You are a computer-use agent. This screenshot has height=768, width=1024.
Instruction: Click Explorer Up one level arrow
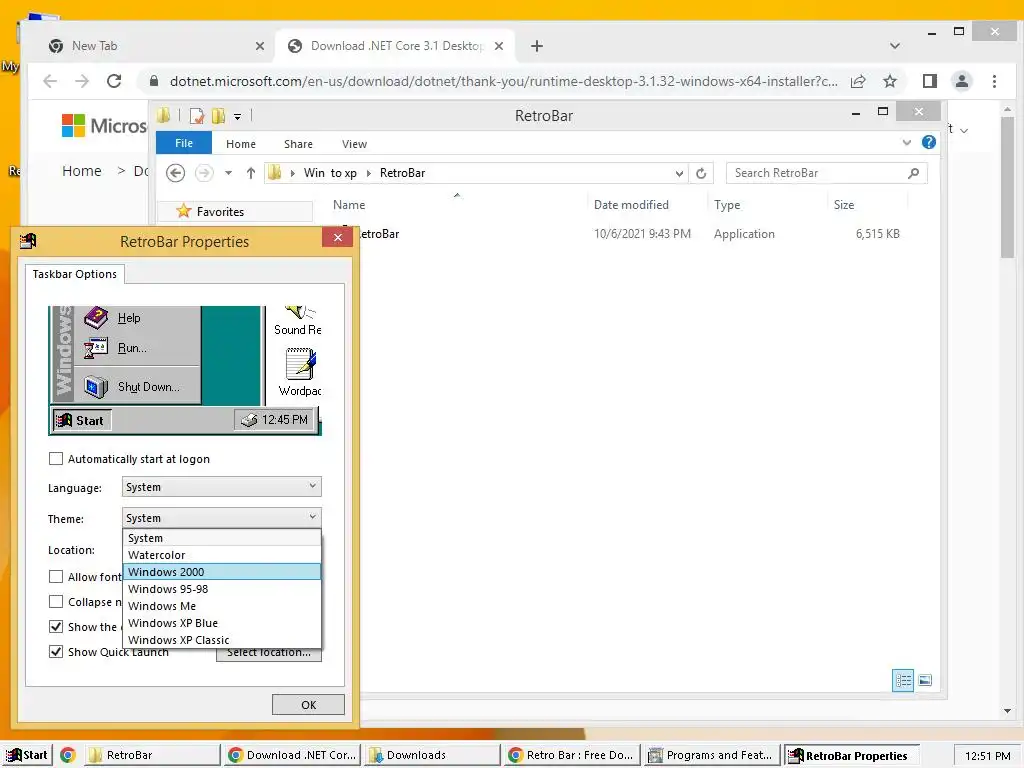click(251, 173)
